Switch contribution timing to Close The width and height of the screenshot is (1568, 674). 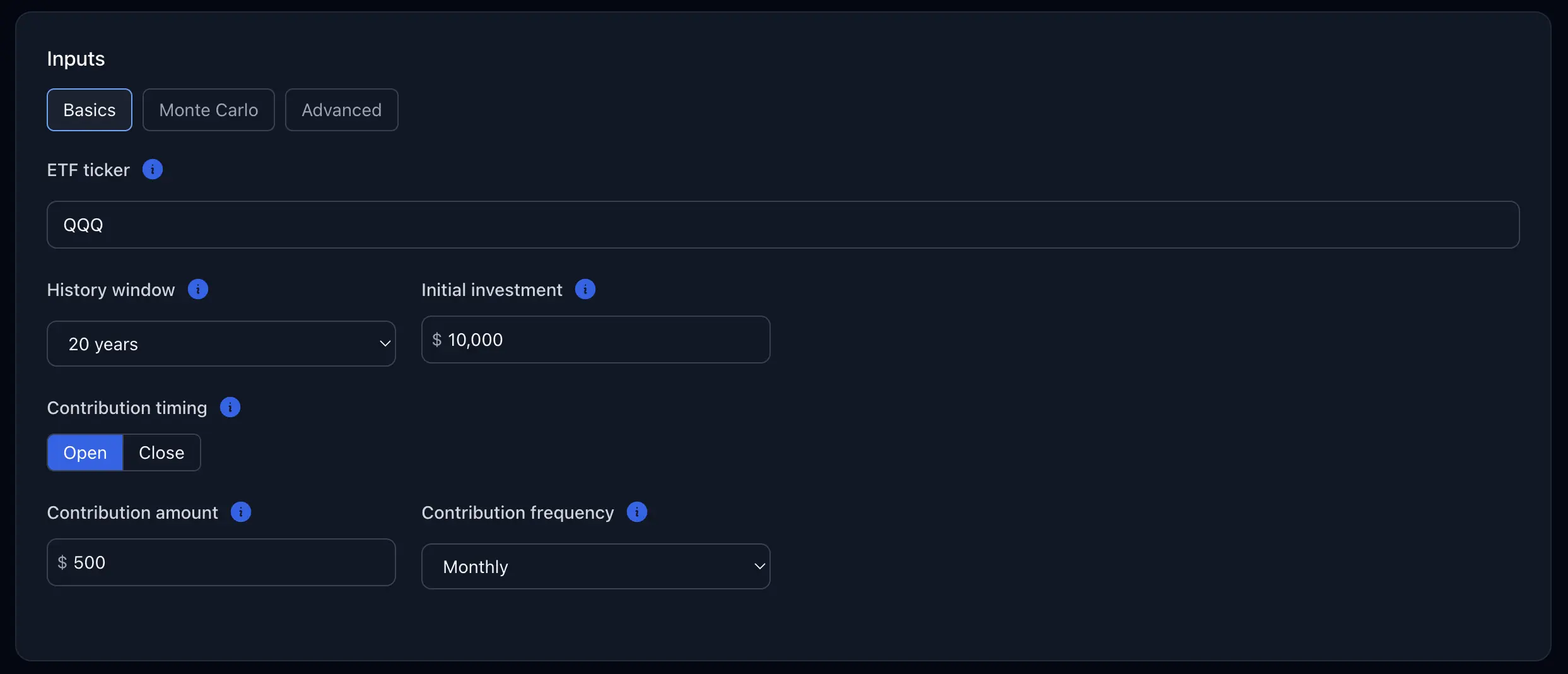(161, 452)
